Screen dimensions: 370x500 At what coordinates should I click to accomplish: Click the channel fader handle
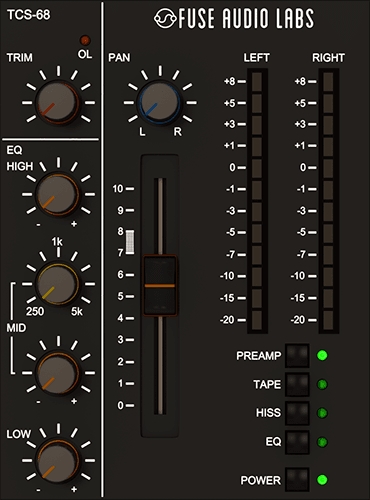pos(160,286)
